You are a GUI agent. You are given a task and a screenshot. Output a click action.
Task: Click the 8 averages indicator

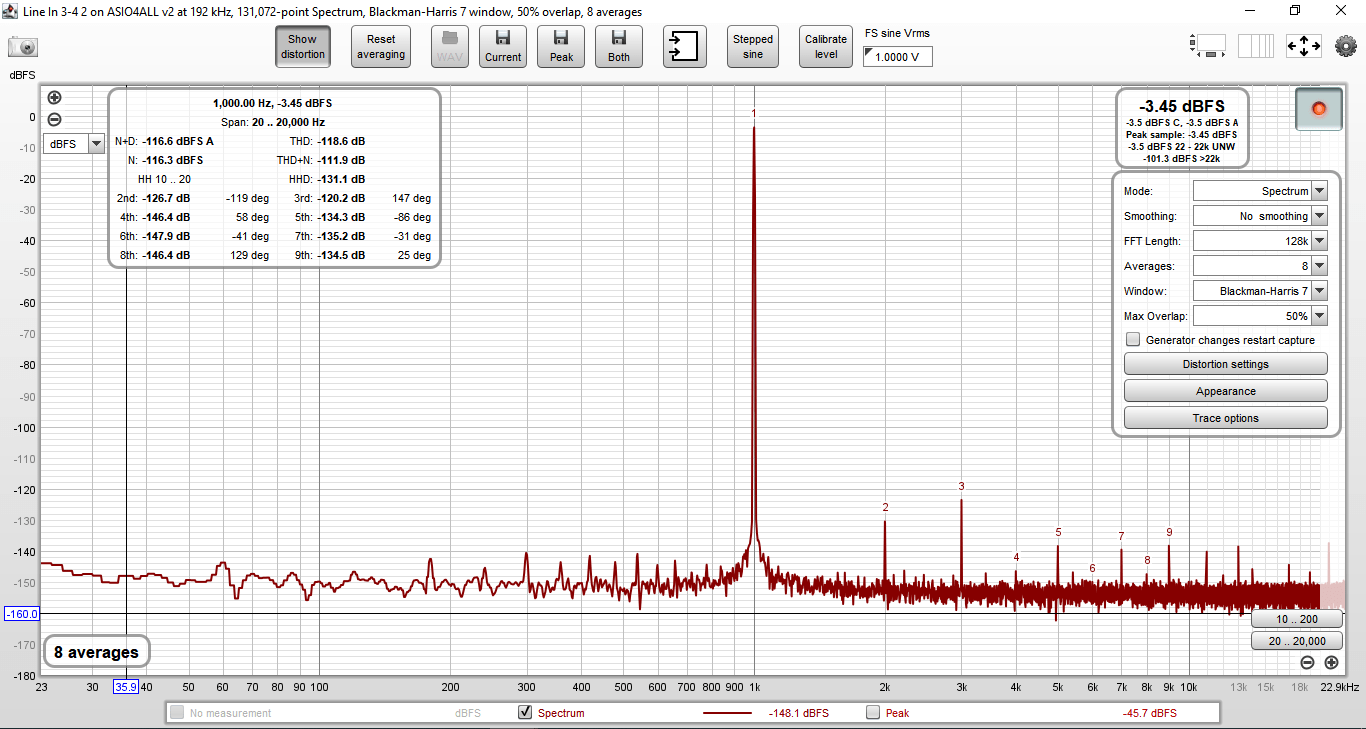pos(96,652)
